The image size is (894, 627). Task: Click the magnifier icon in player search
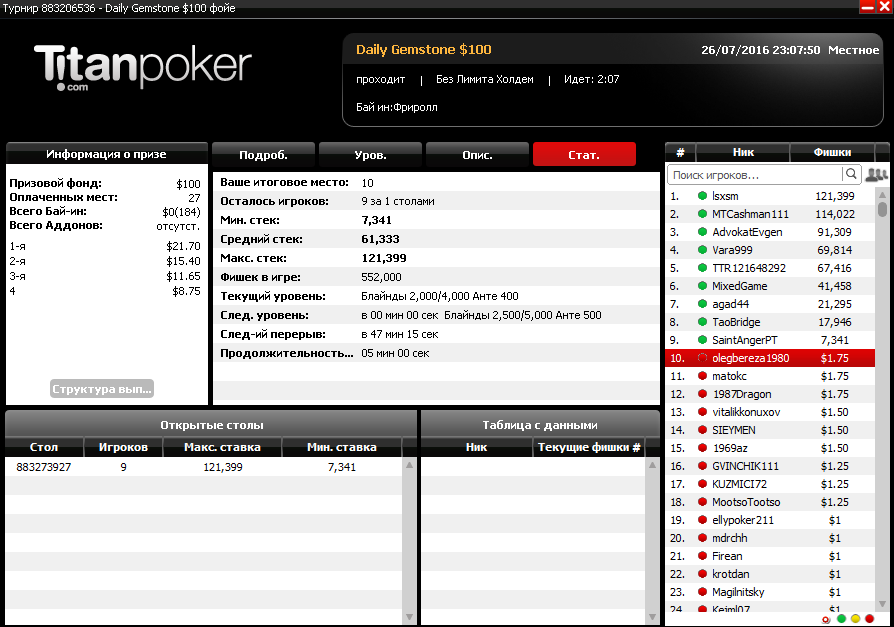[x=851, y=174]
